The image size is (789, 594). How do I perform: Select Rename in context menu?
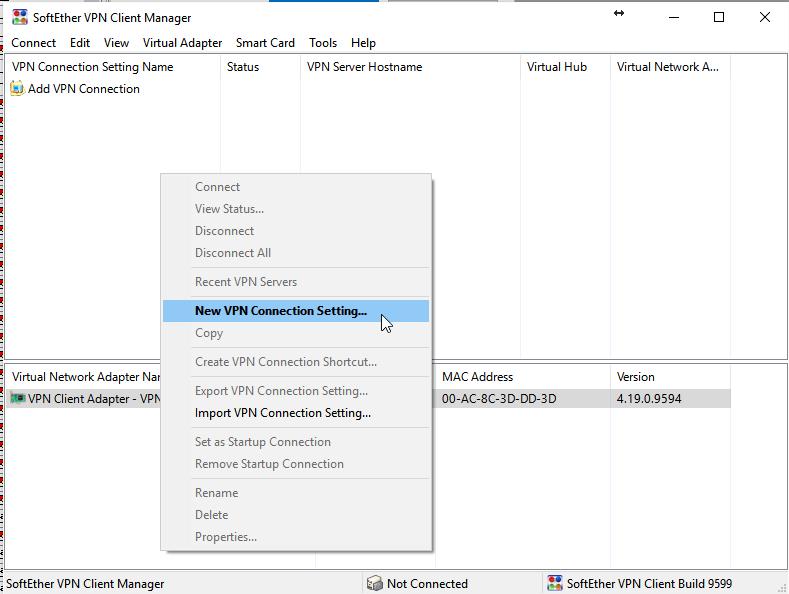coord(296,493)
